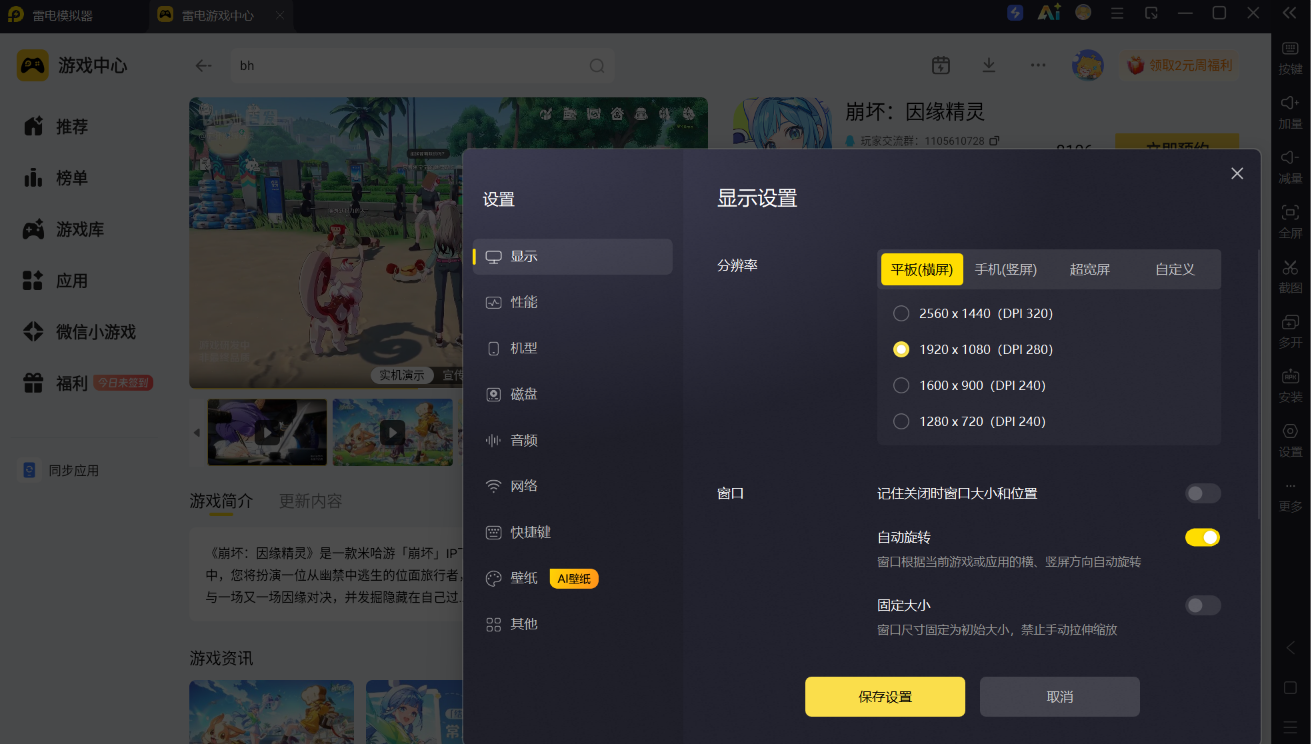Enable 记住关闭时窗口大小和位置 toggle
Viewport: 1311px width, 744px height.
[x=1203, y=493]
